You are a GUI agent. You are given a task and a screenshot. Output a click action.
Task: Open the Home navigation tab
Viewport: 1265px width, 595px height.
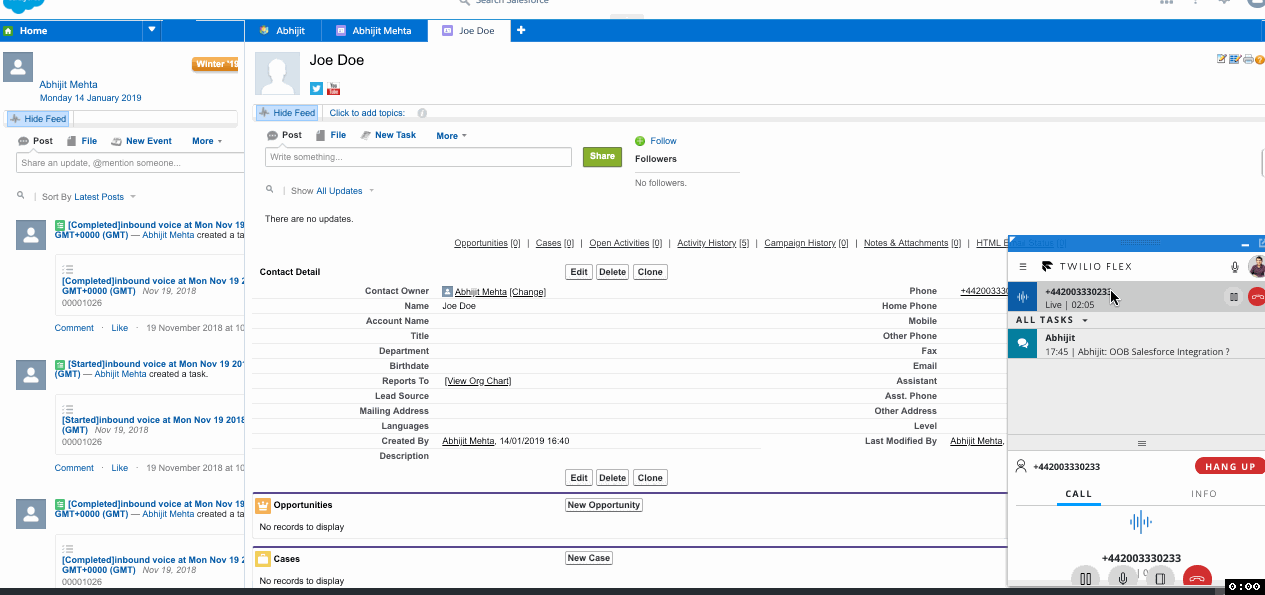71,31
